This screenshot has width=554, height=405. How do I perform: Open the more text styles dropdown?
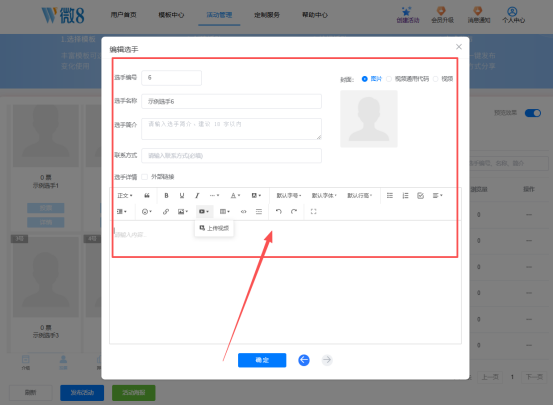click(214, 195)
